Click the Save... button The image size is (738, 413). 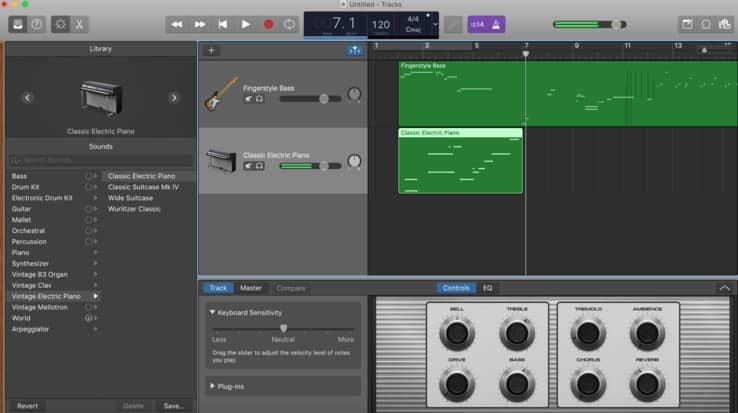click(174, 405)
